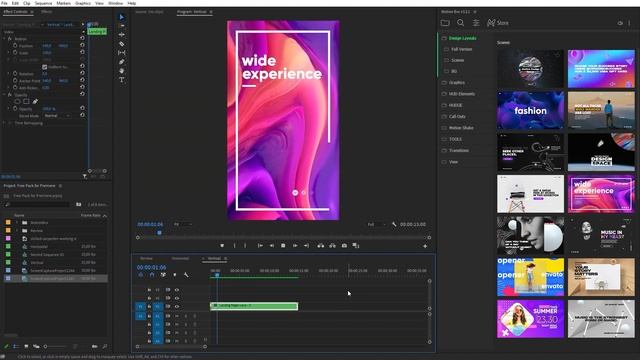This screenshot has height=360, width=640.
Task: Open Motion Bro Store button
Action: coord(498,23)
